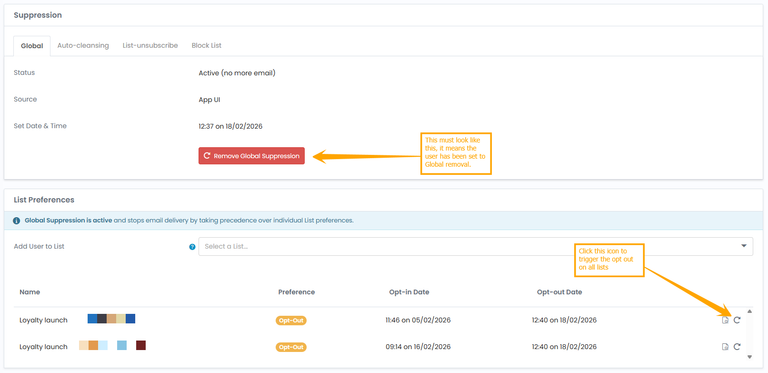Click the Opt-in Date column header
Screen dimensions: 768x373
tap(409, 292)
